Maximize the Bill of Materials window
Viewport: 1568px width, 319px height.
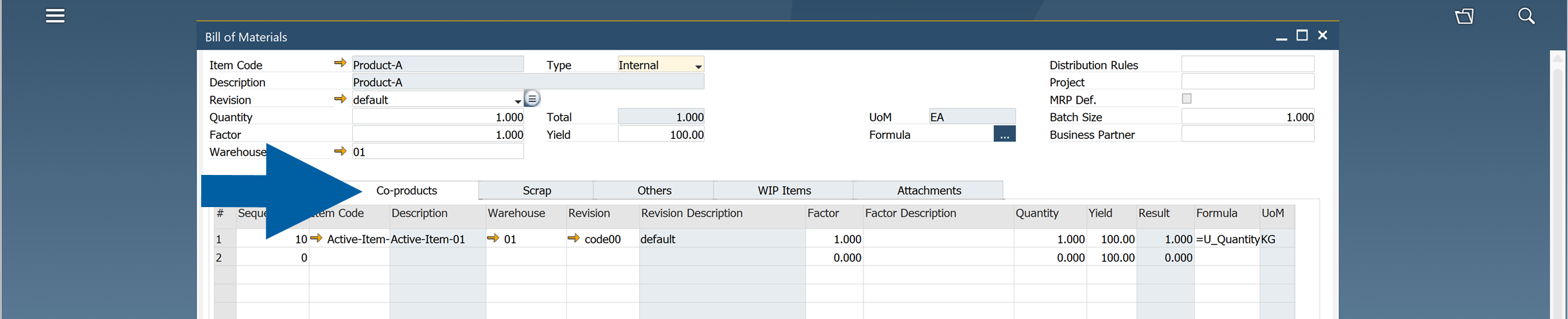pyautogui.click(x=1302, y=35)
